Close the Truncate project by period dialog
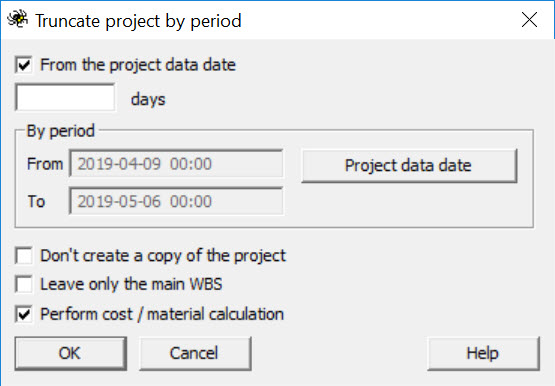This screenshot has height=386, width=555. coord(529,20)
